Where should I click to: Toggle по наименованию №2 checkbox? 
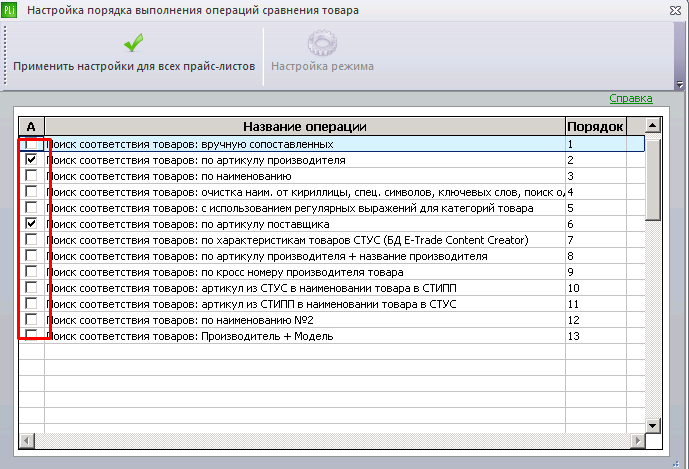[x=31, y=319]
